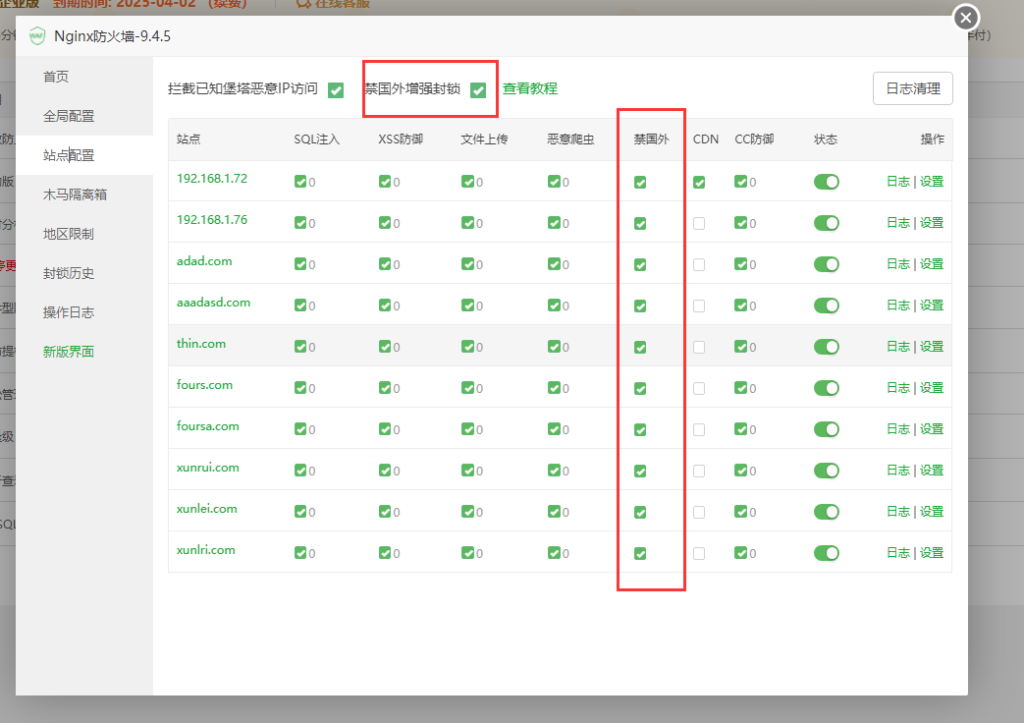Toggle 拦截已知堡塔恶意IP访问 checkbox
The image size is (1024, 723).
point(336,90)
